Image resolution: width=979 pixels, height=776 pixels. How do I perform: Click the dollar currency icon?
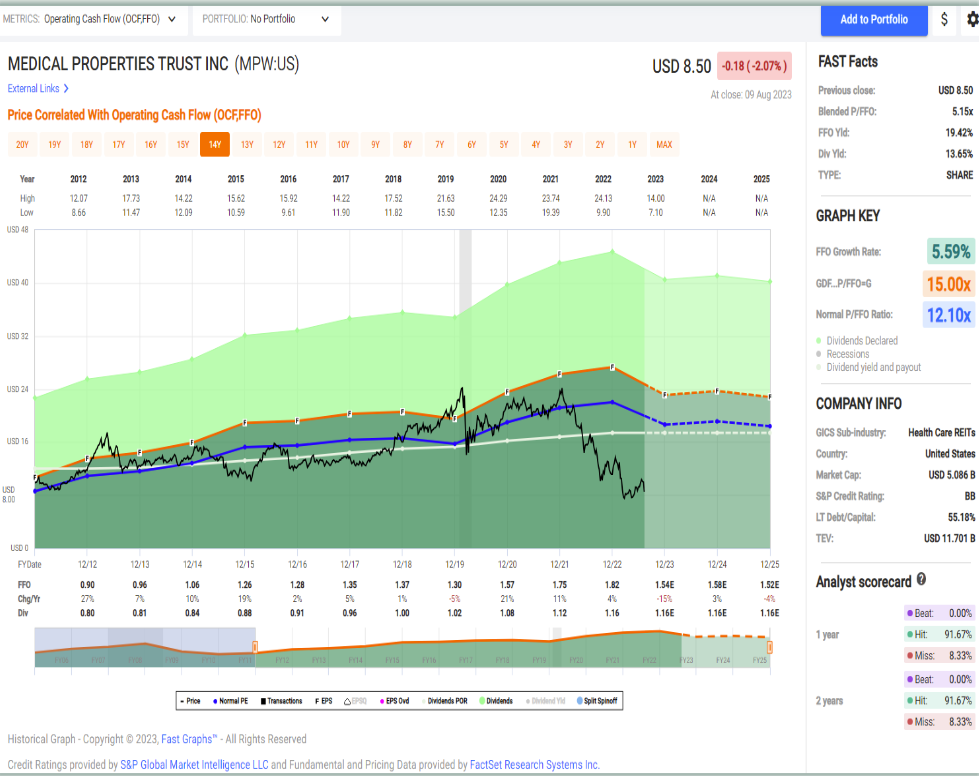pos(944,19)
